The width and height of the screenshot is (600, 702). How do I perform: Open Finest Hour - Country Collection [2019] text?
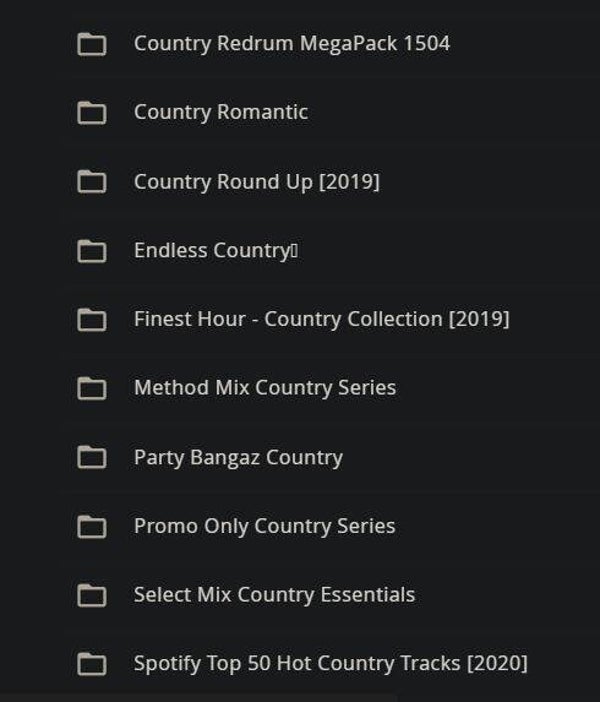click(322, 320)
